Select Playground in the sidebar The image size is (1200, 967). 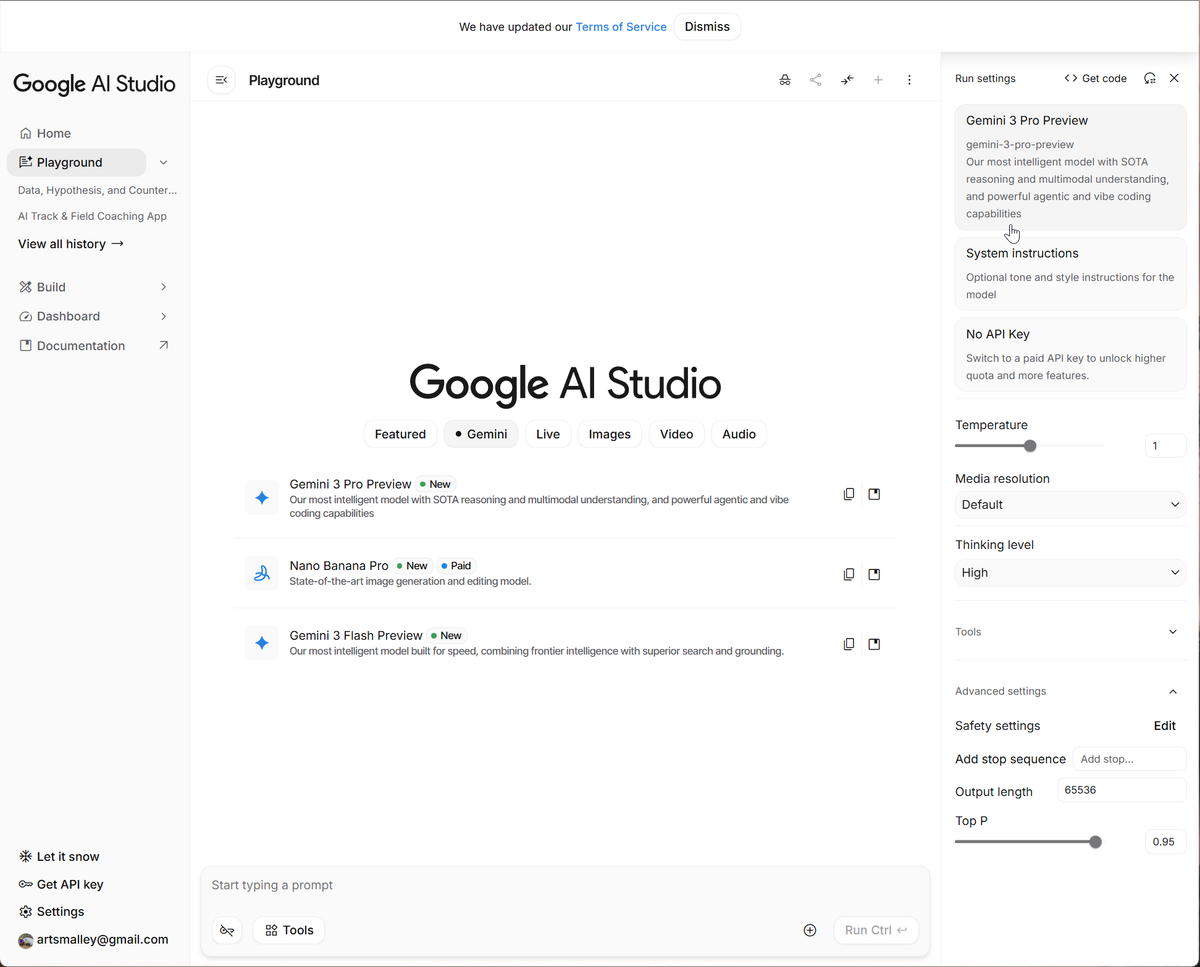pyautogui.click(x=76, y=162)
